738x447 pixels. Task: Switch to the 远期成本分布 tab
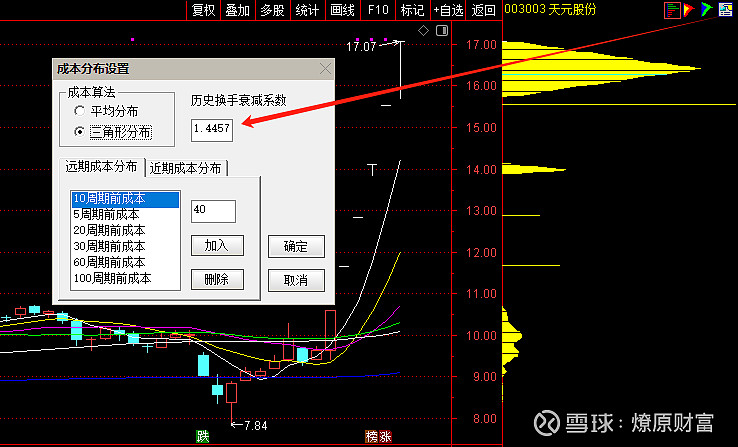tap(101, 167)
